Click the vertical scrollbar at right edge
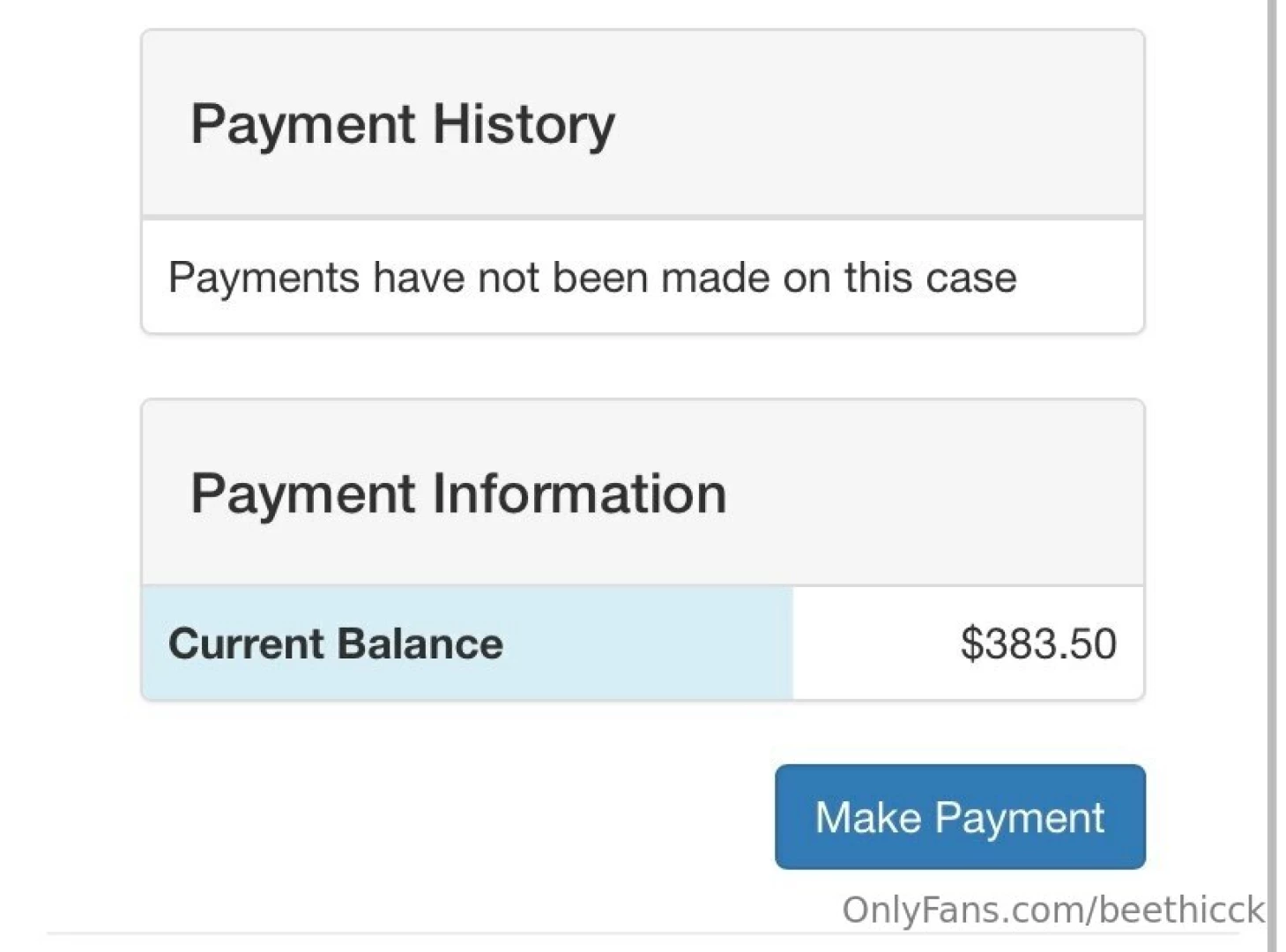The height and width of the screenshot is (952, 1286). point(1271,476)
